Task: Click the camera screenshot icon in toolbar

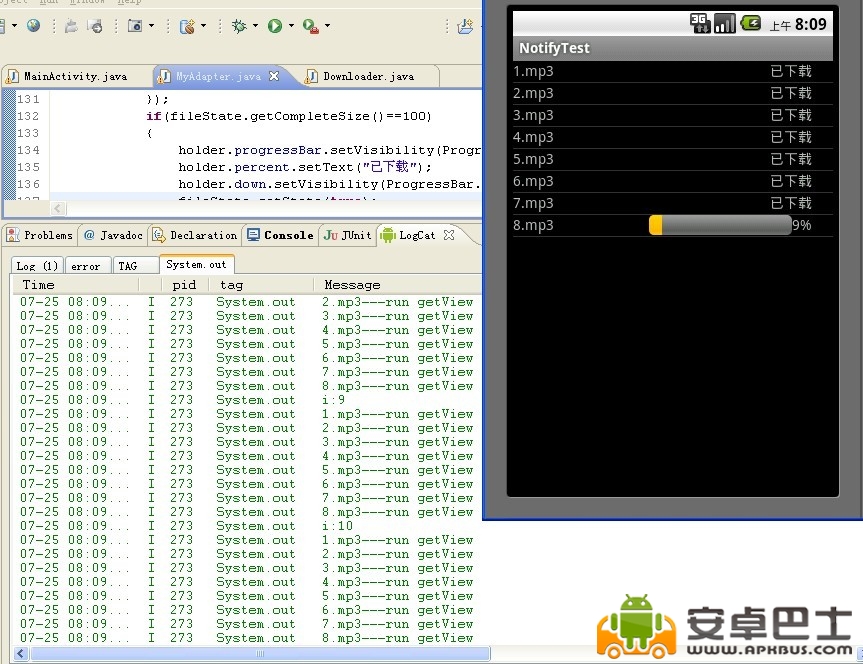Action: tap(135, 26)
